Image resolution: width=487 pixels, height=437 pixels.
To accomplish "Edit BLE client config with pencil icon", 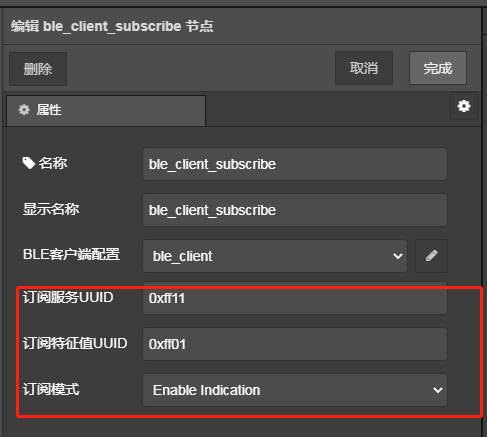I will 431,256.
